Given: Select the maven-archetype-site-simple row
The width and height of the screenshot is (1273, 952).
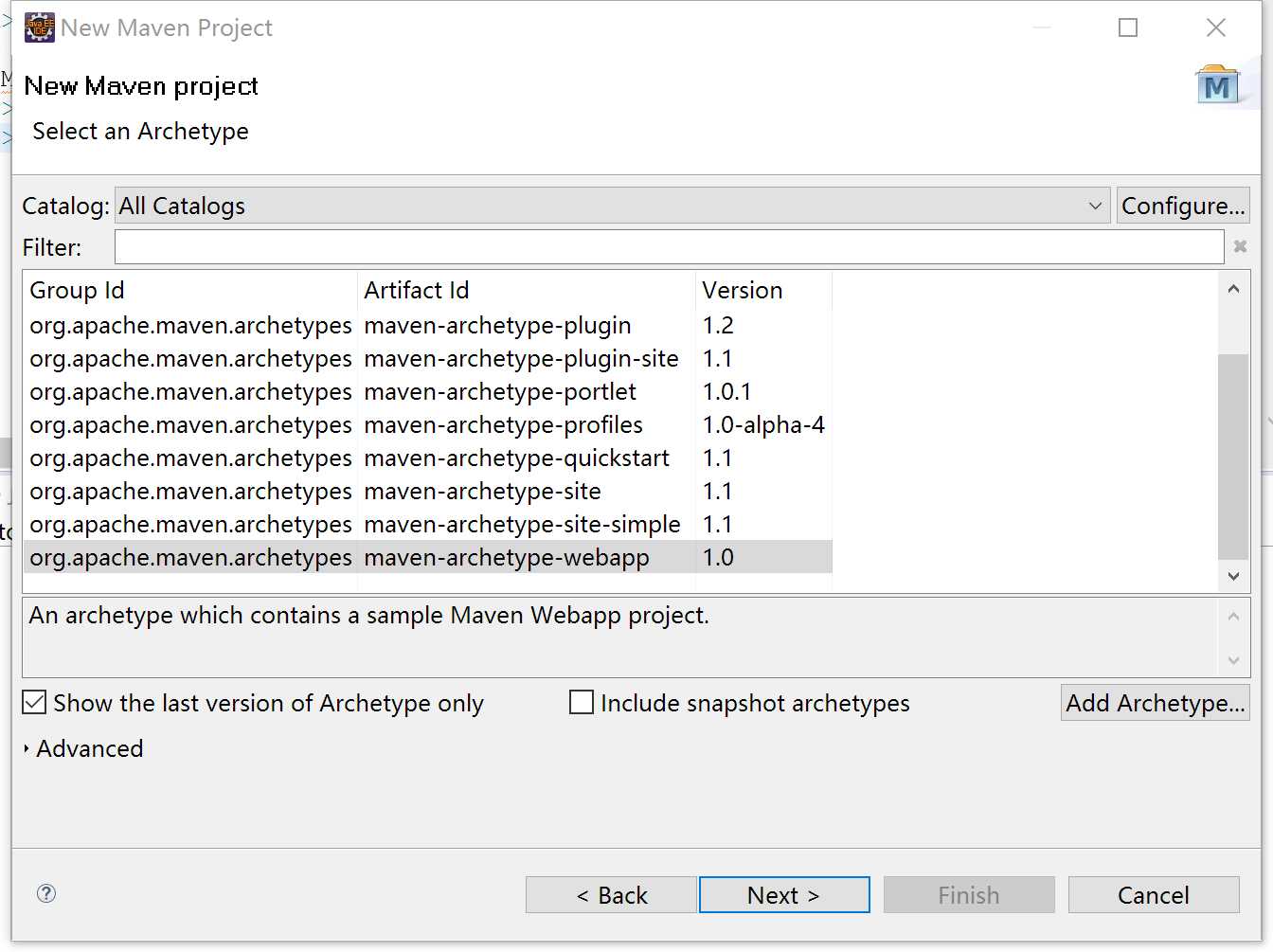Looking at the screenshot, I should pyautogui.click(x=428, y=524).
